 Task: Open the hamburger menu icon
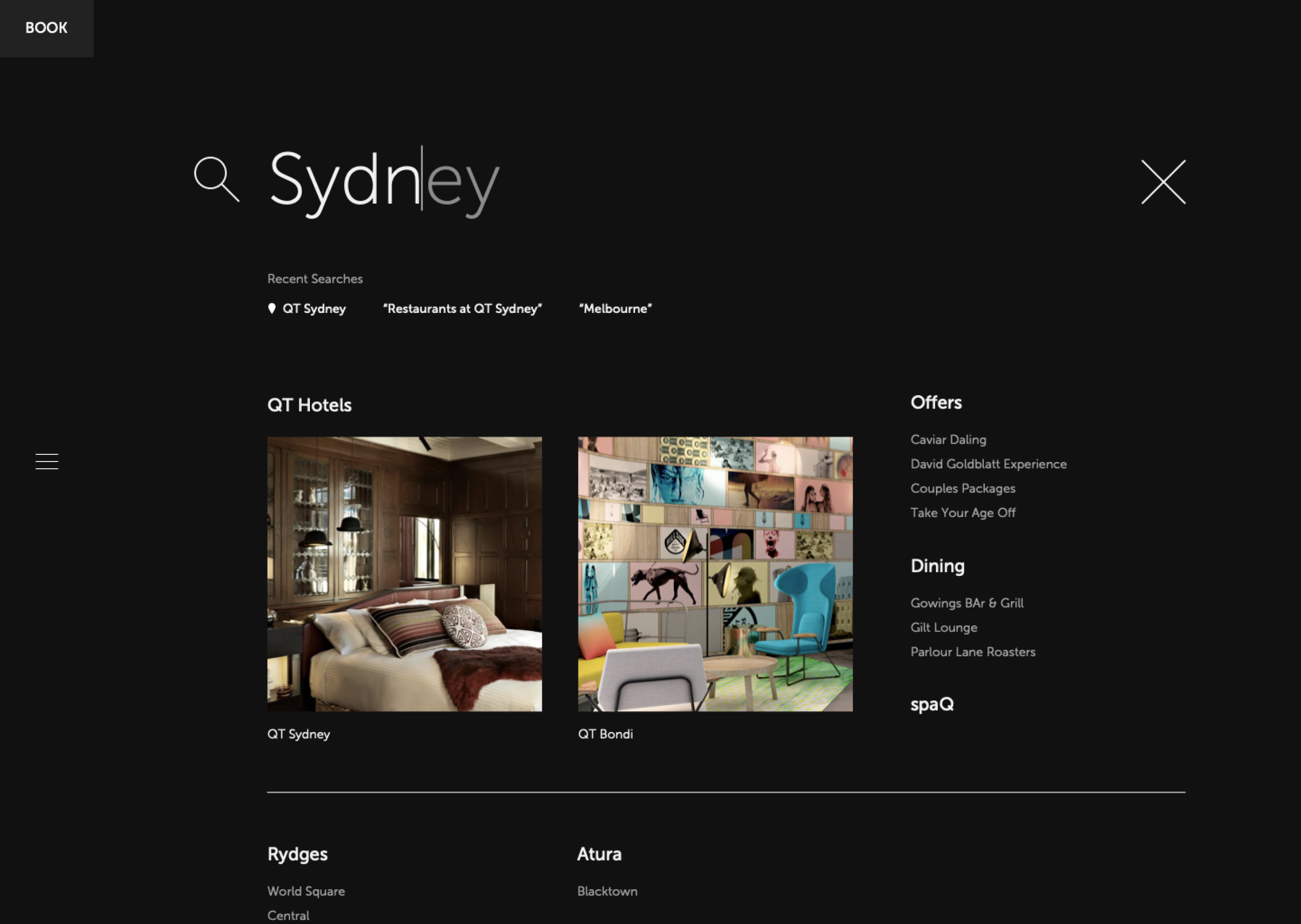click(46, 461)
